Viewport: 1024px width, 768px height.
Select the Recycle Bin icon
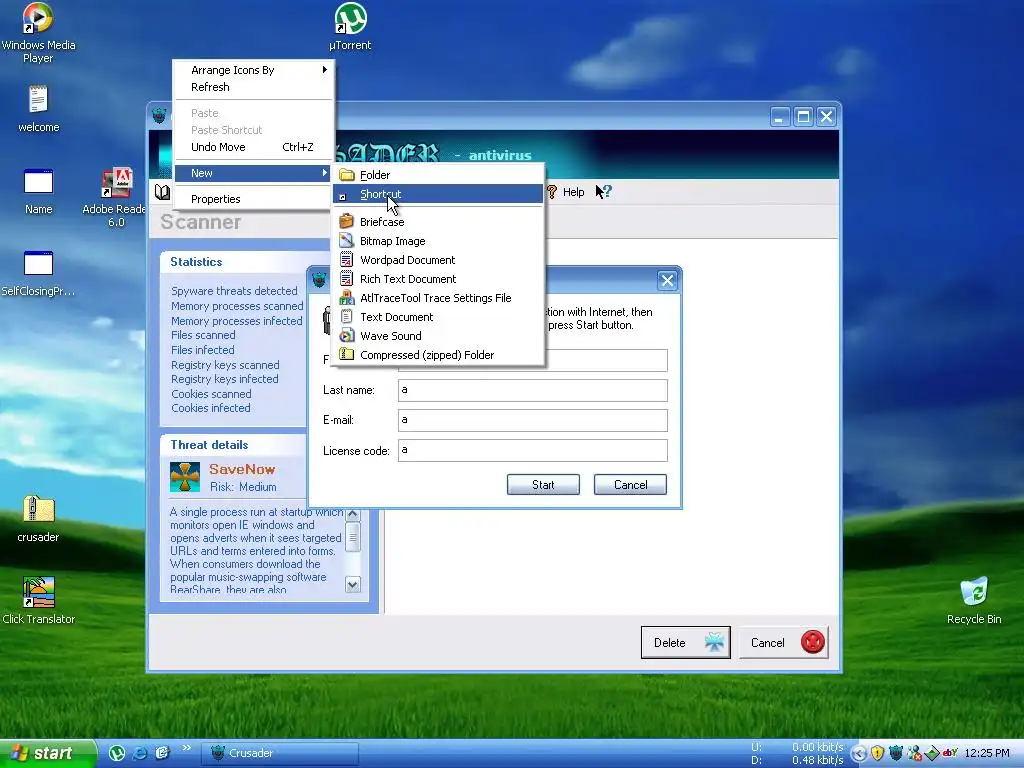pos(974,601)
